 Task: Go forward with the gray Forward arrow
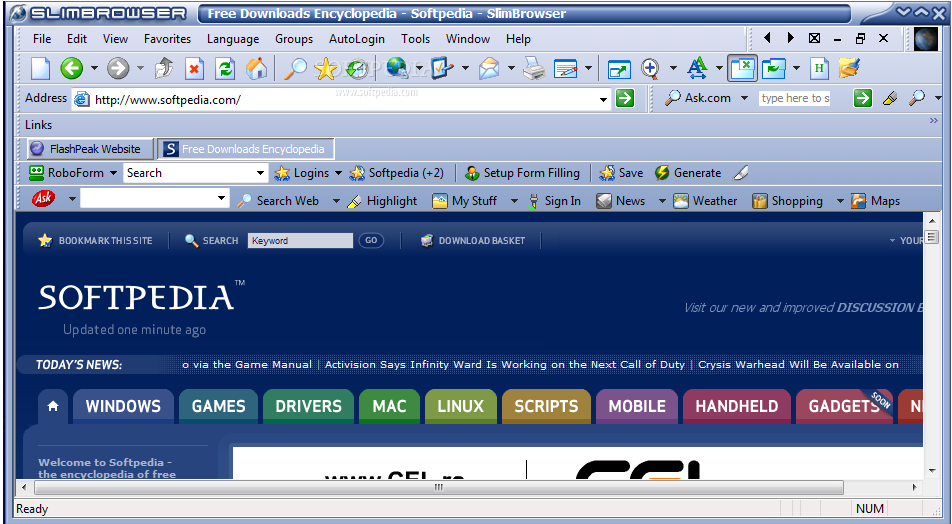point(118,69)
